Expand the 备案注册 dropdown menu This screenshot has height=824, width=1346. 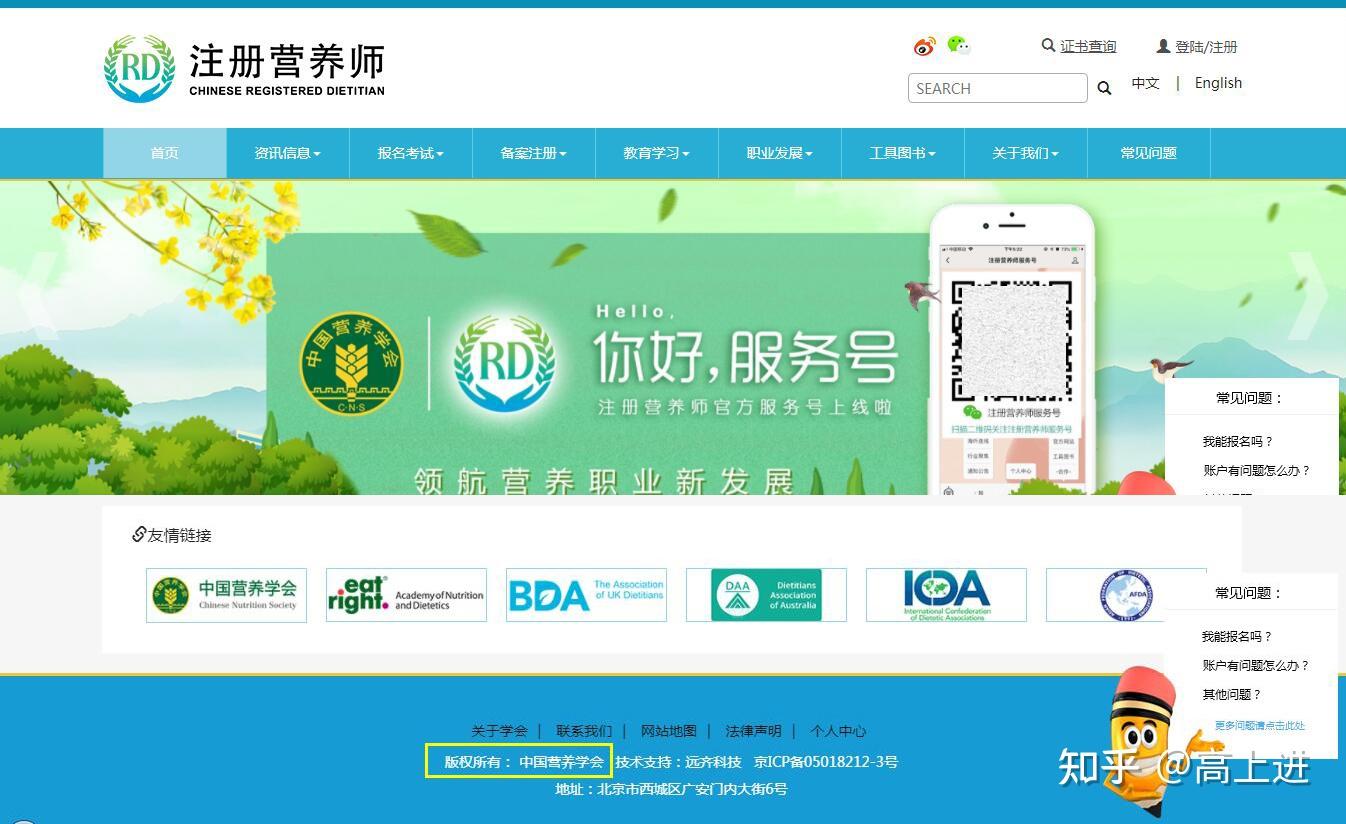(x=534, y=153)
